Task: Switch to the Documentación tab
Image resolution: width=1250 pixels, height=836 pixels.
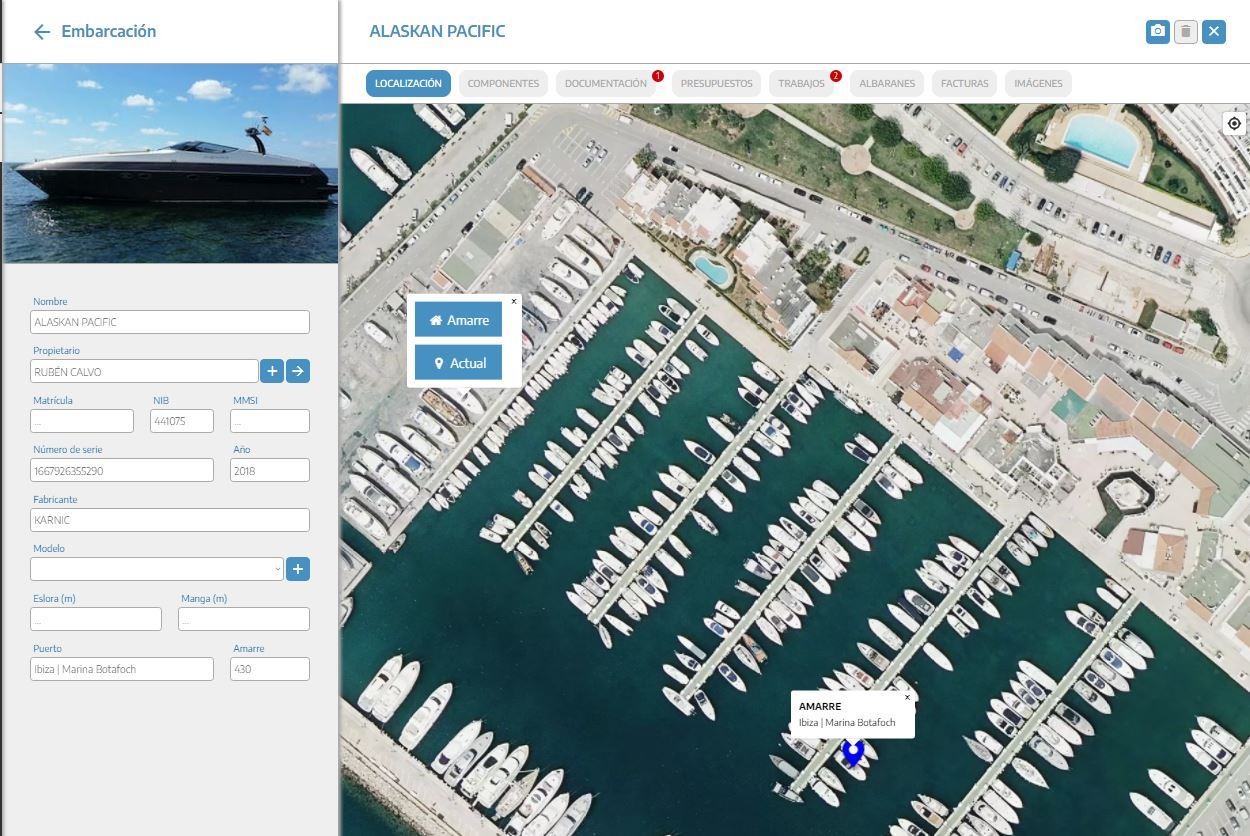Action: click(605, 84)
